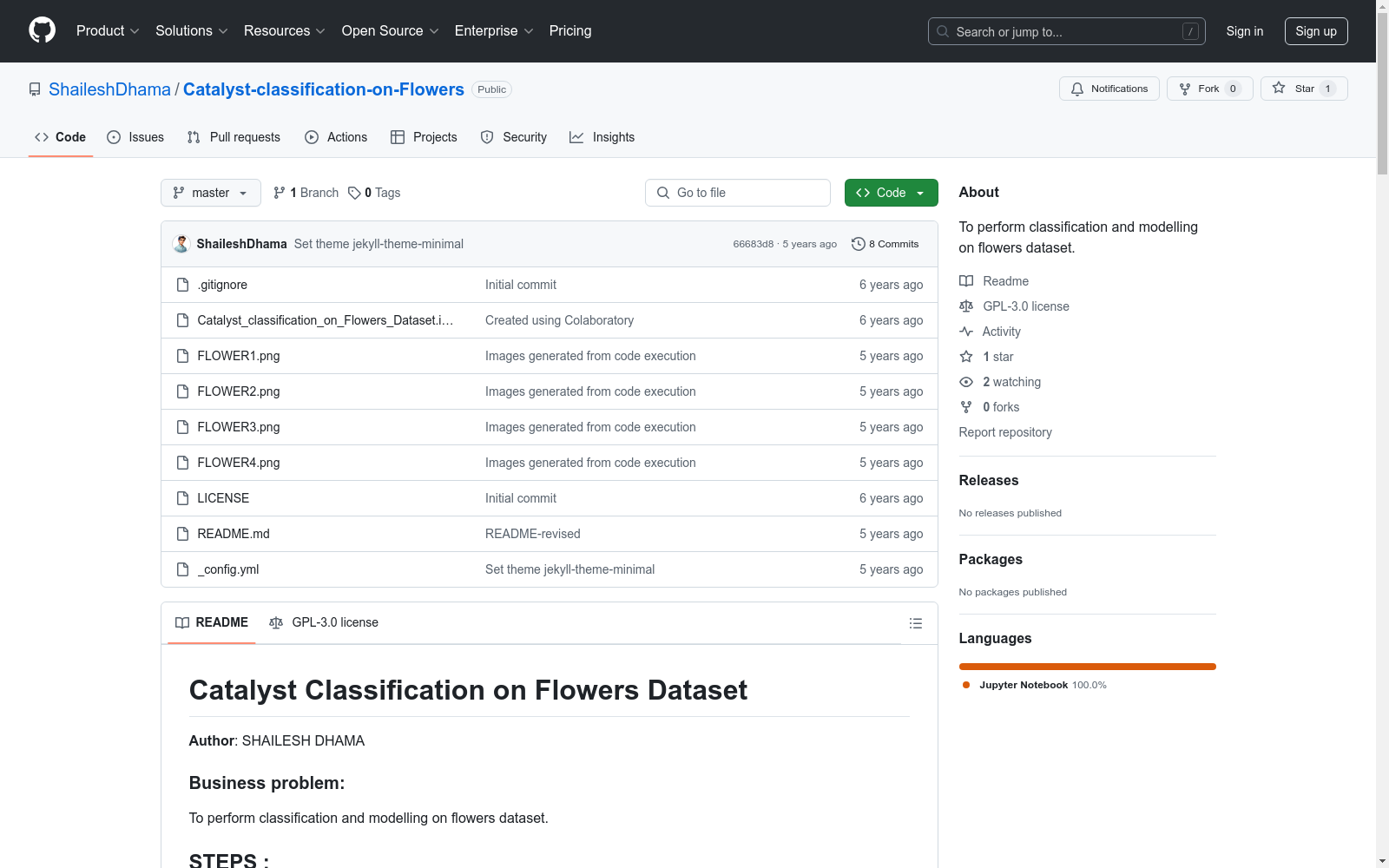
Task: Switch to the Pull requests tab
Action: coord(234,137)
